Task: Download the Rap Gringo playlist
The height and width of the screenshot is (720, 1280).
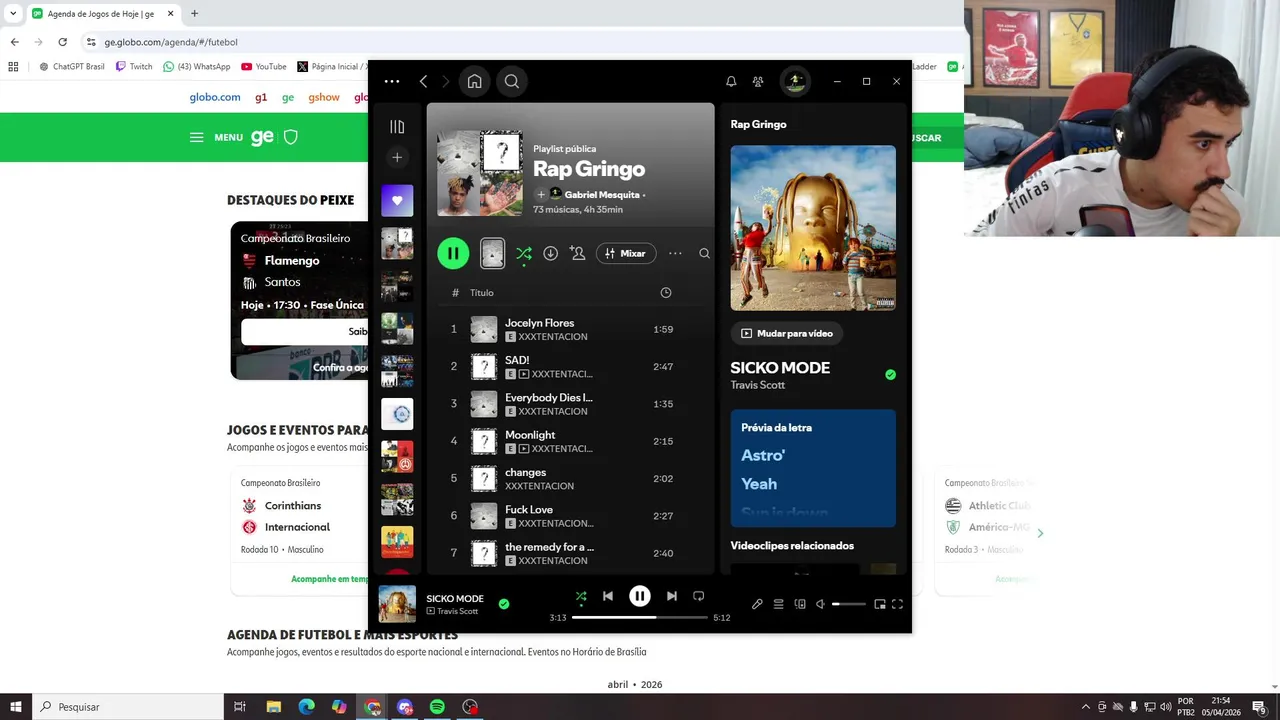Action: pyautogui.click(x=550, y=253)
